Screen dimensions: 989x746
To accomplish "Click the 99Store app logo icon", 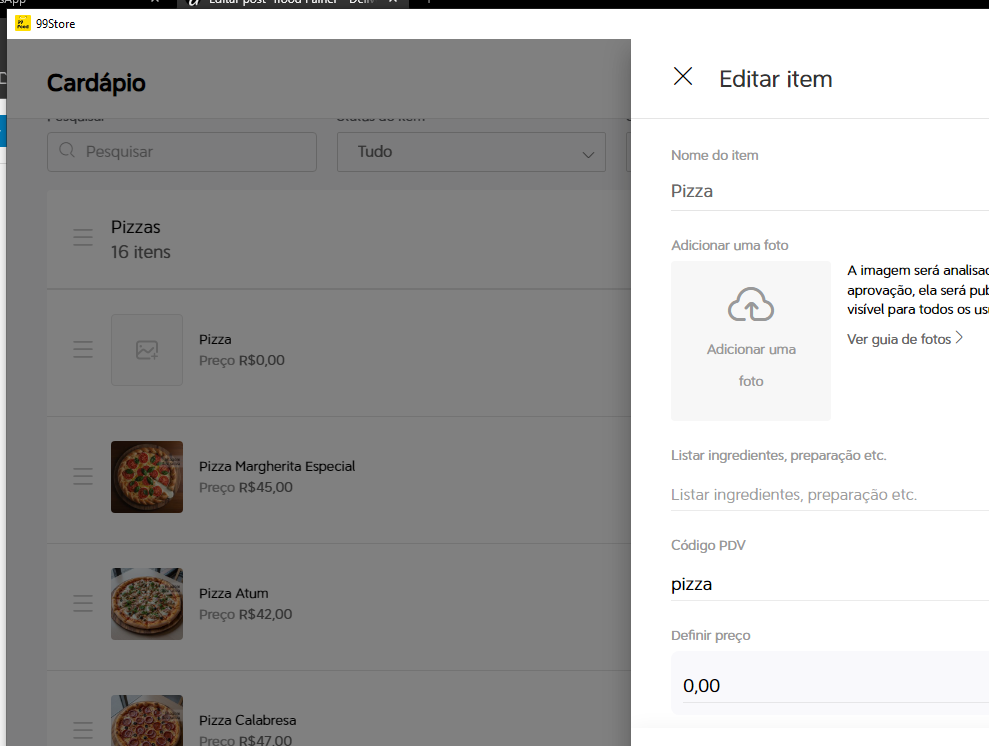I will (23, 24).
